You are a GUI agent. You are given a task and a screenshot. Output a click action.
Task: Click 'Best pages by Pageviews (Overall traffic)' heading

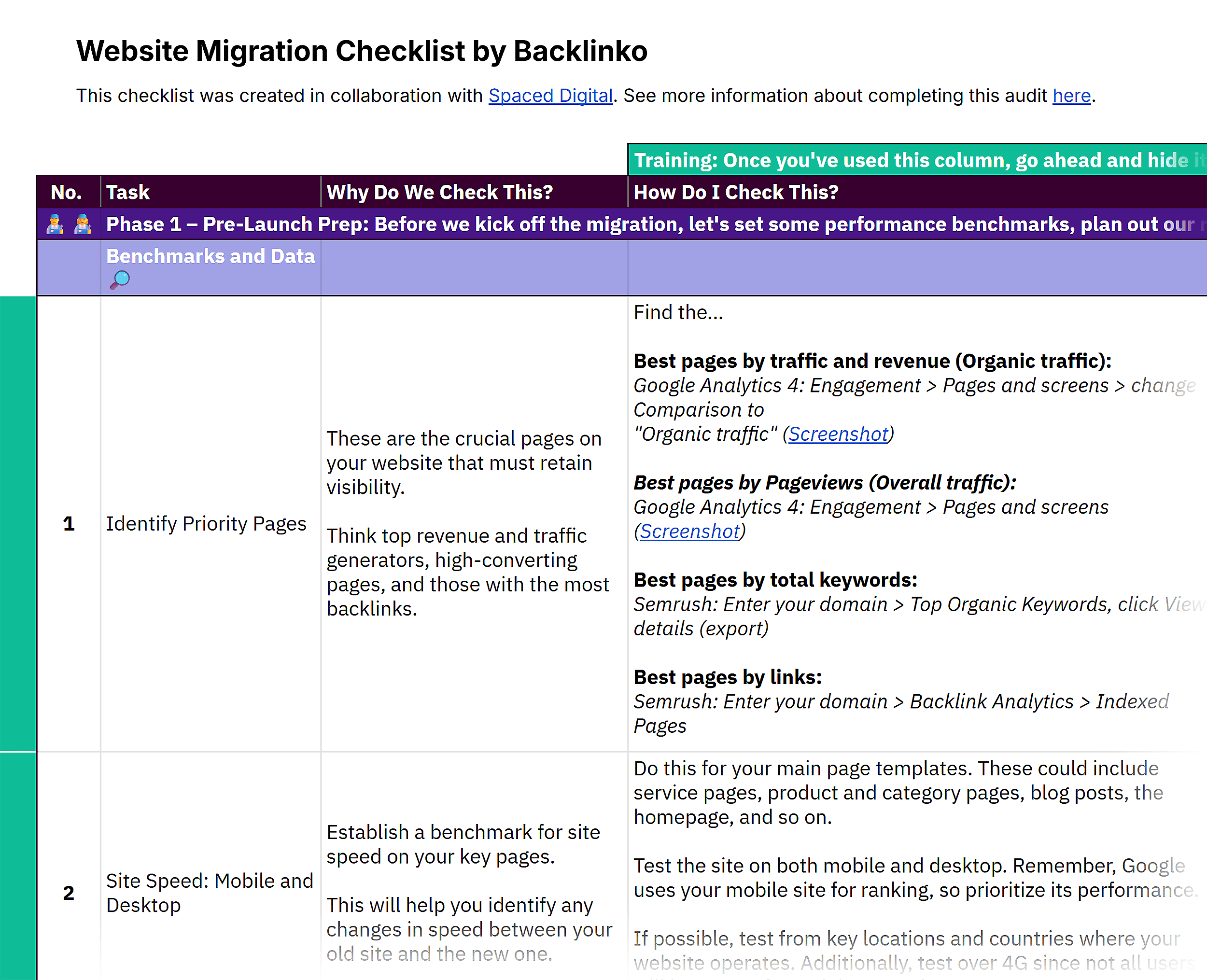click(x=825, y=483)
